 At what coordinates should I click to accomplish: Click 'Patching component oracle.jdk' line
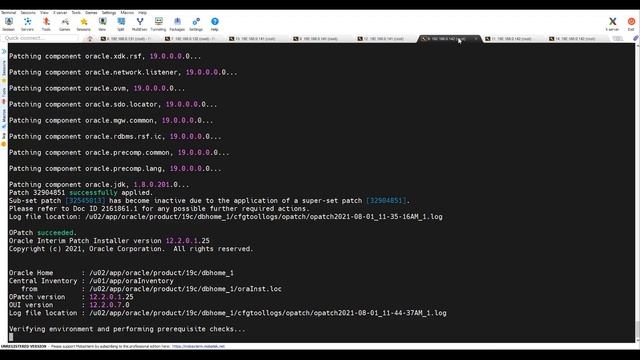coord(99,184)
